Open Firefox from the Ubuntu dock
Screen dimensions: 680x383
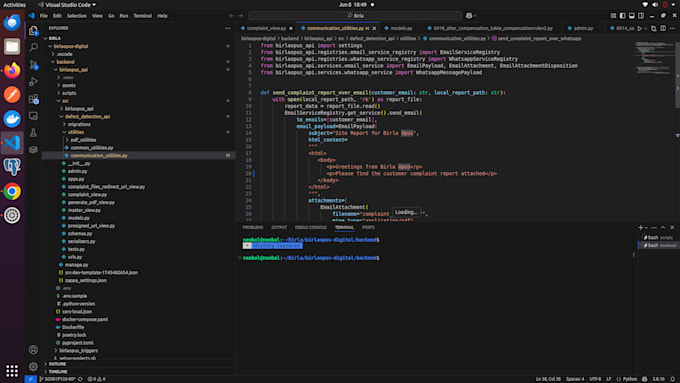12,70
